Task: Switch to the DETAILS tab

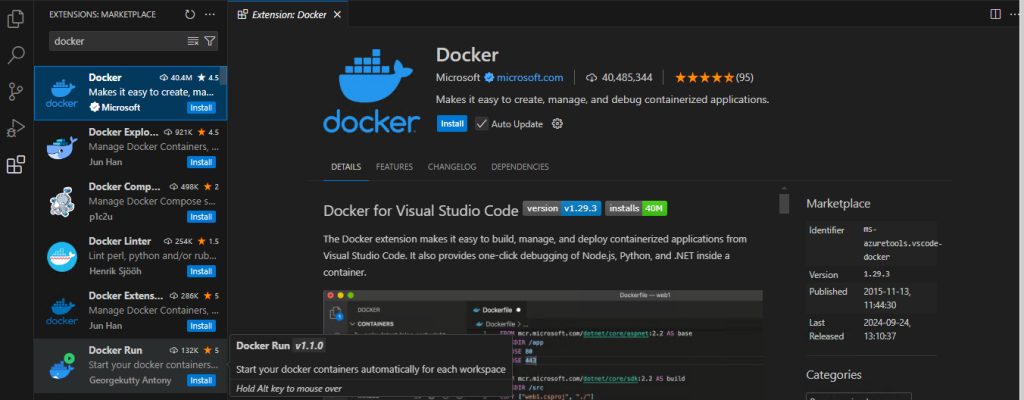Action: (346, 167)
